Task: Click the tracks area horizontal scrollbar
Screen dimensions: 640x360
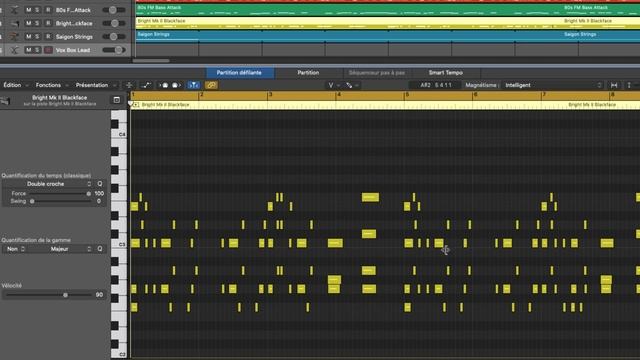Action: point(151,61)
